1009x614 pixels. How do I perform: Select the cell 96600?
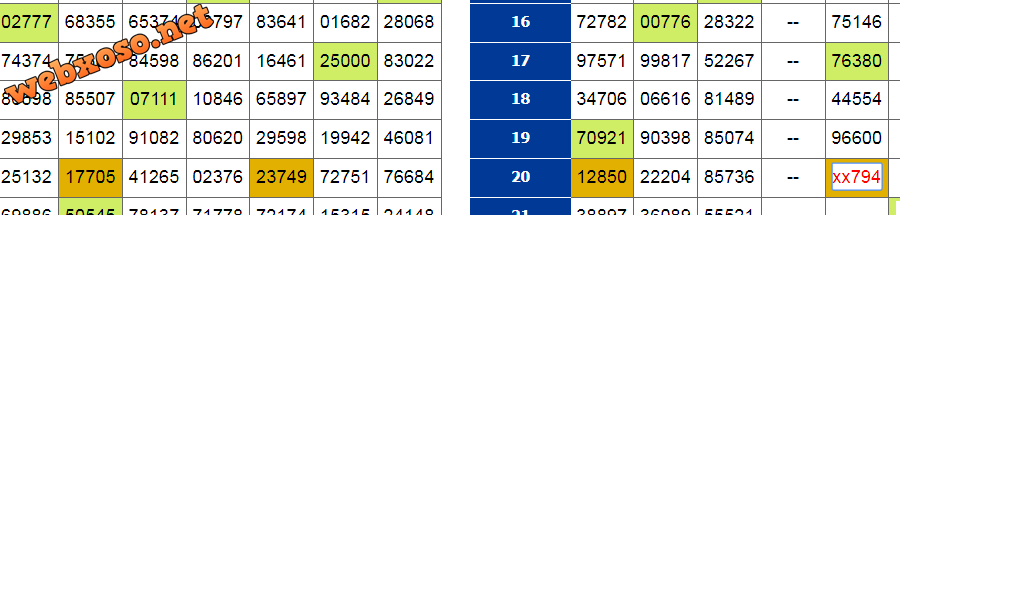coord(856,138)
